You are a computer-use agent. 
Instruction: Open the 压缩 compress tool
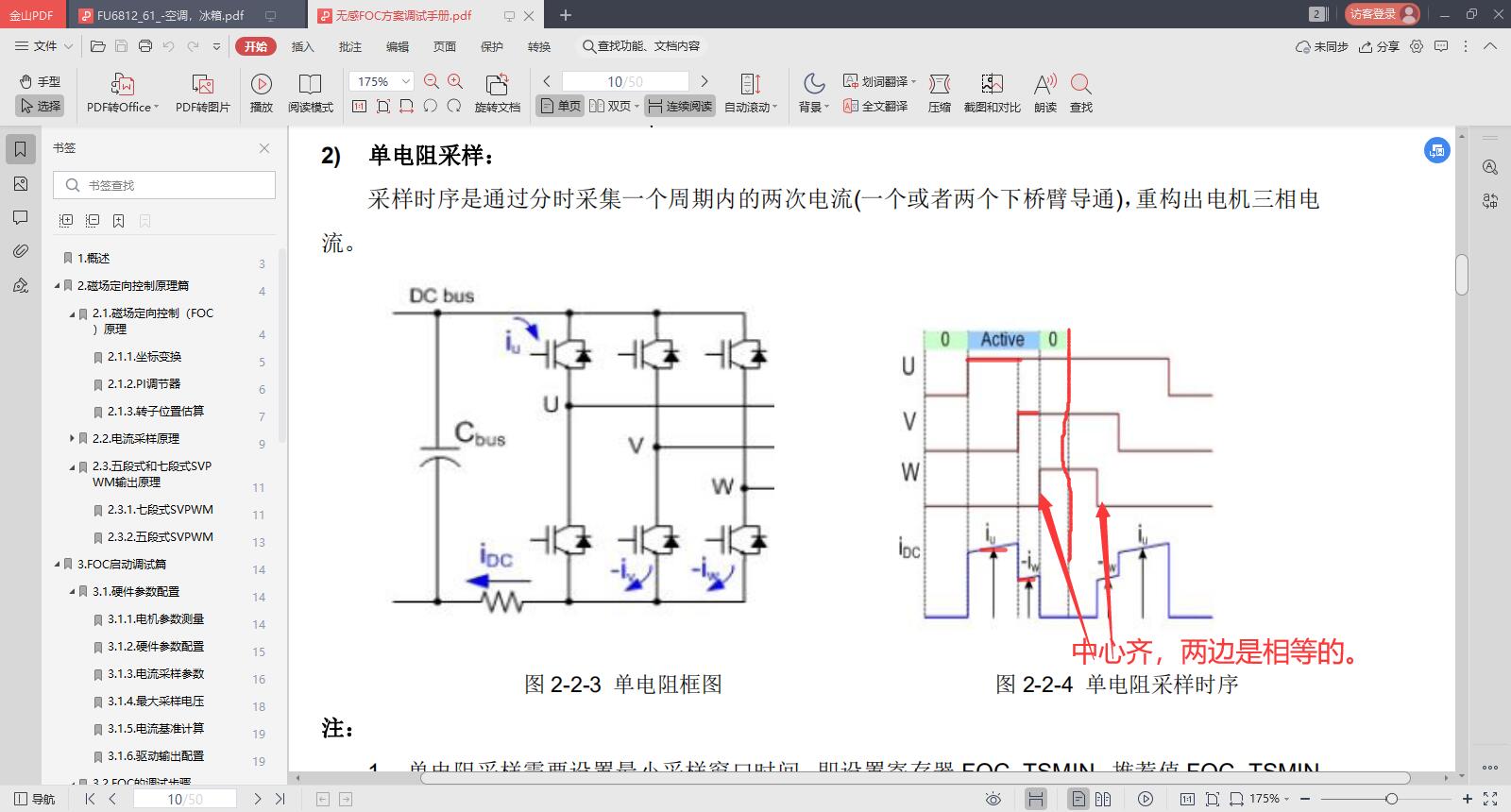pyautogui.click(x=940, y=93)
